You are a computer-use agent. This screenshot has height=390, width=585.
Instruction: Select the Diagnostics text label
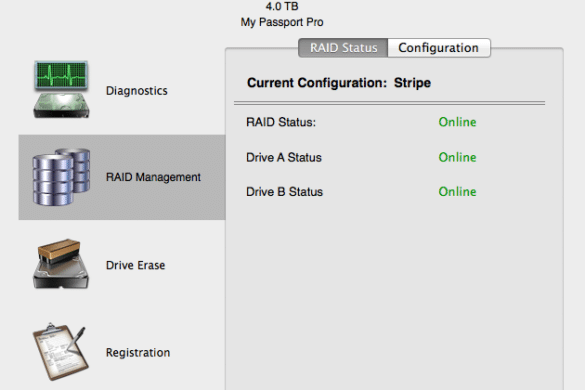pyautogui.click(x=137, y=91)
